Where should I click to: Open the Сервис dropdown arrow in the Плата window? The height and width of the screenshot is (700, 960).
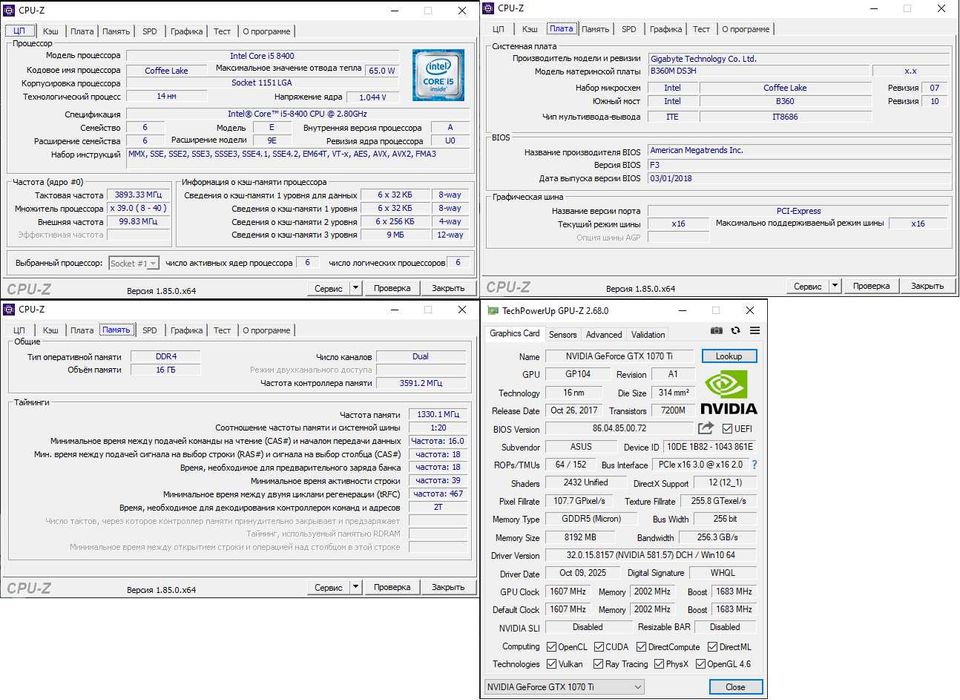(834, 285)
